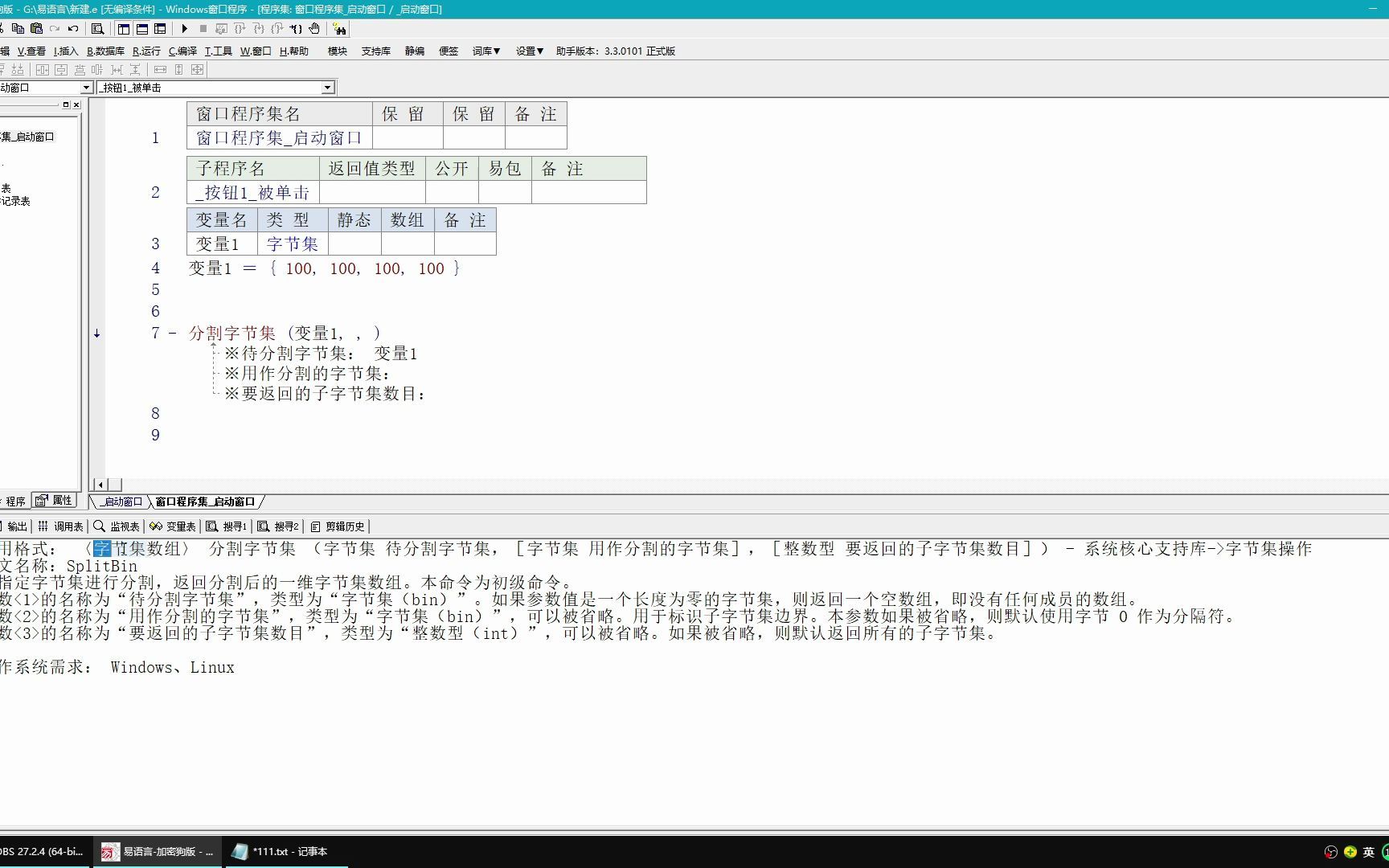The image size is (1389, 868).
Task: Click the Run-to-cursor braces icon
Action: click(x=296, y=29)
